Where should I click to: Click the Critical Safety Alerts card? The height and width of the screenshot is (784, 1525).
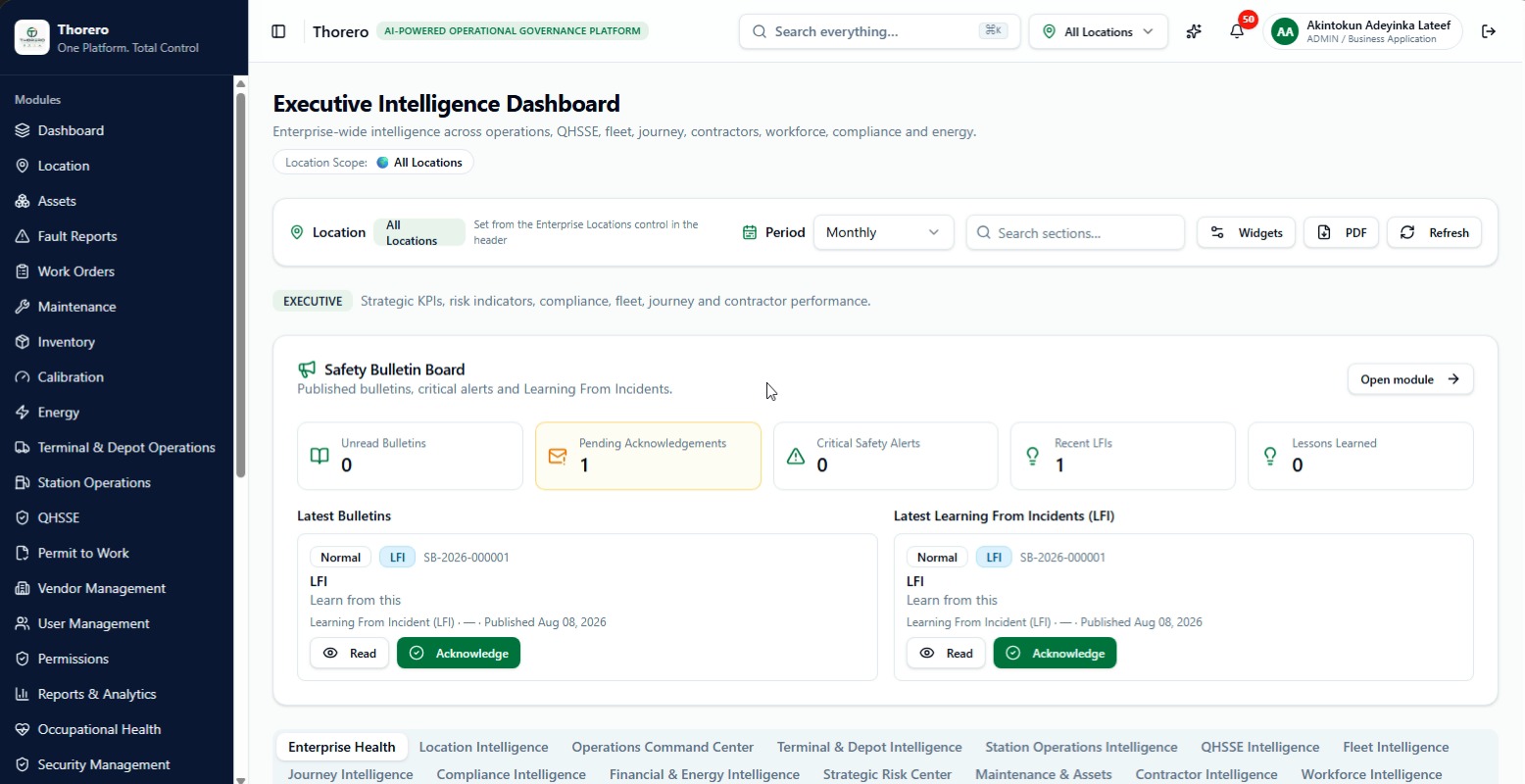click(x=885, y=456)
